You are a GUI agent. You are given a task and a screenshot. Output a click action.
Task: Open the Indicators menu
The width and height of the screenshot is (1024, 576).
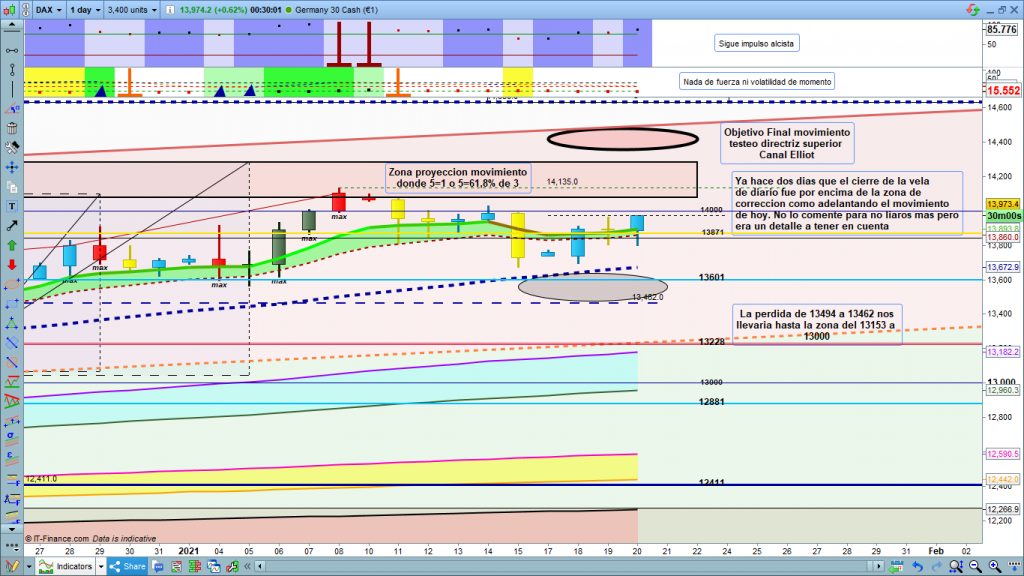(75, 567)
